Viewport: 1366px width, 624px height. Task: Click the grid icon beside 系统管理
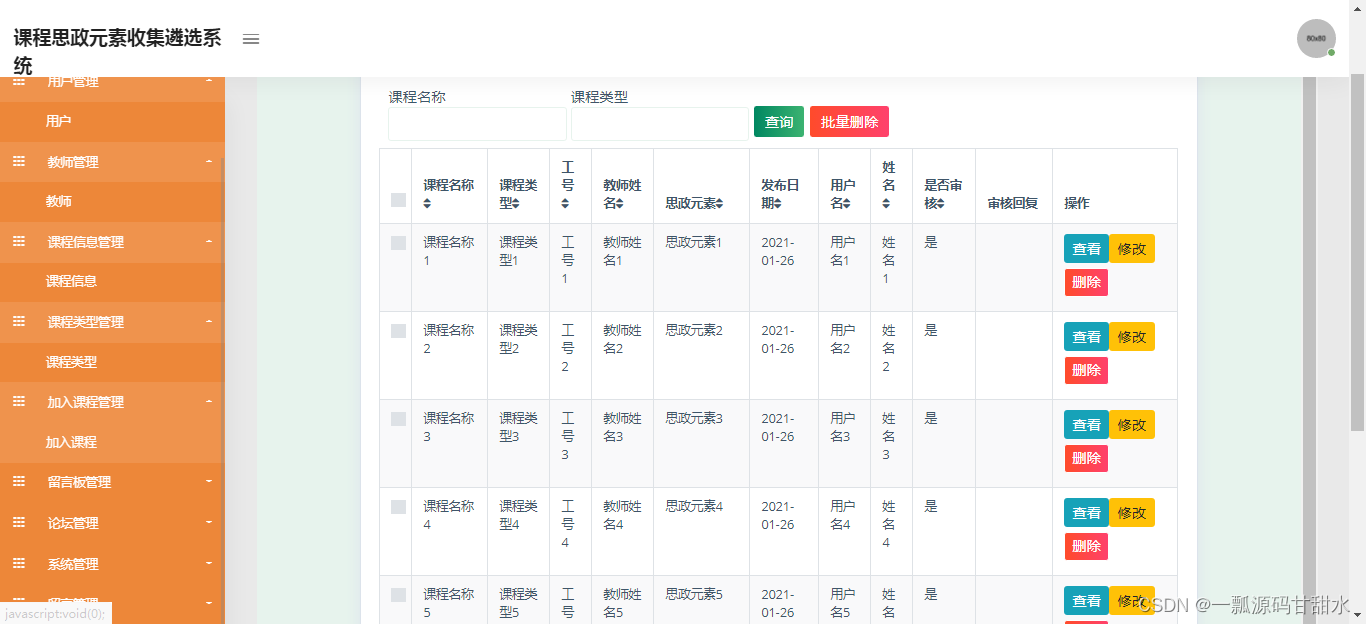pyautogui.click(x=17, y=563)
